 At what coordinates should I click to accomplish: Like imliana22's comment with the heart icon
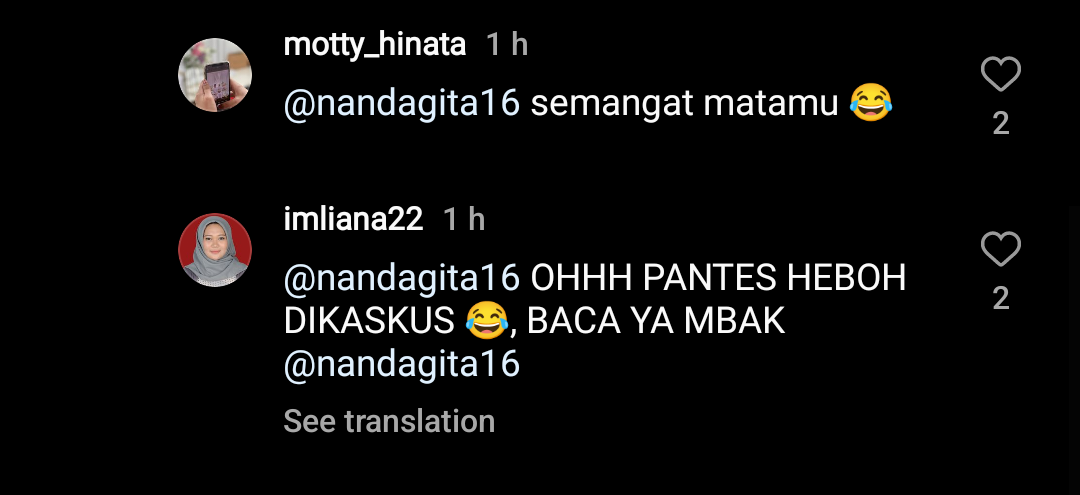(1000, 249)
